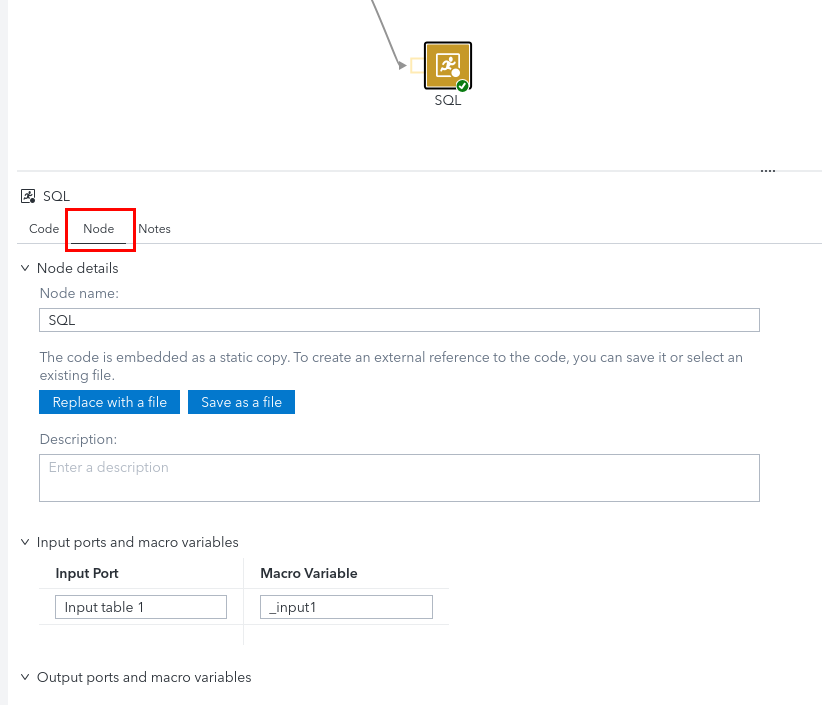822x705 pixels.
Task: Open the Notes tab
Action: (154, 229)
